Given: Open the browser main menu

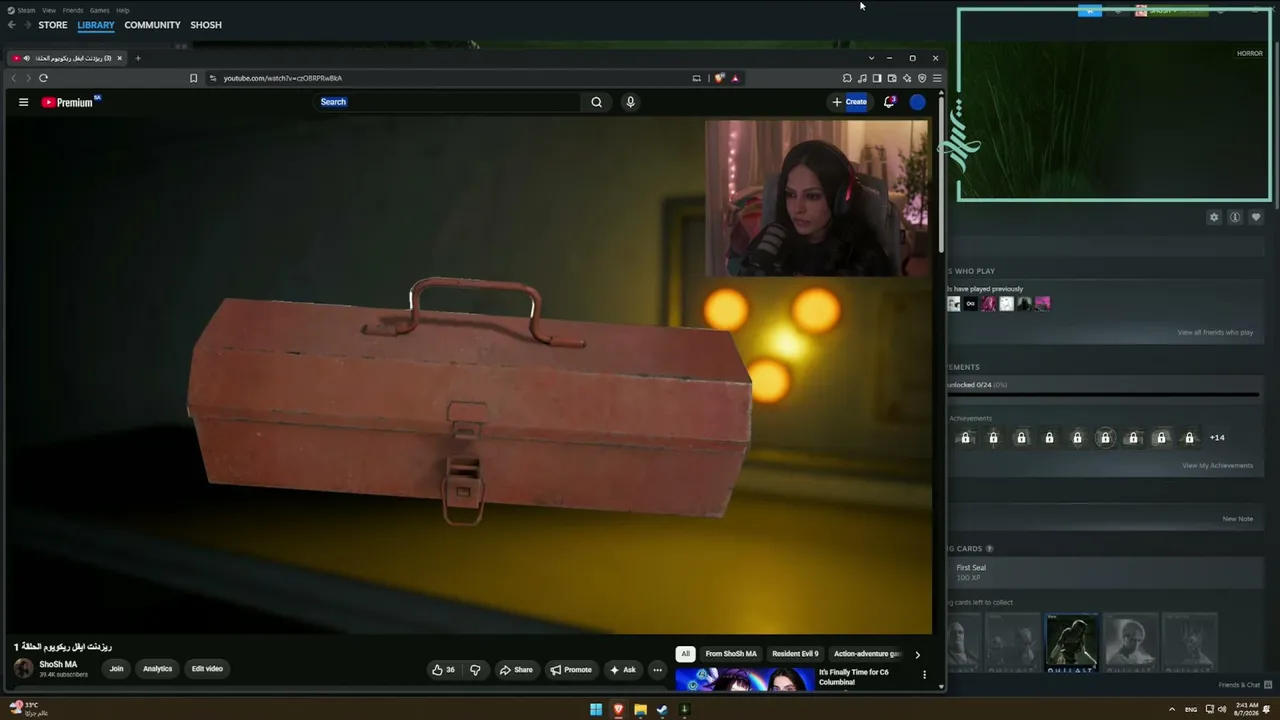Looking at the screenshot, I should point(937,78).
